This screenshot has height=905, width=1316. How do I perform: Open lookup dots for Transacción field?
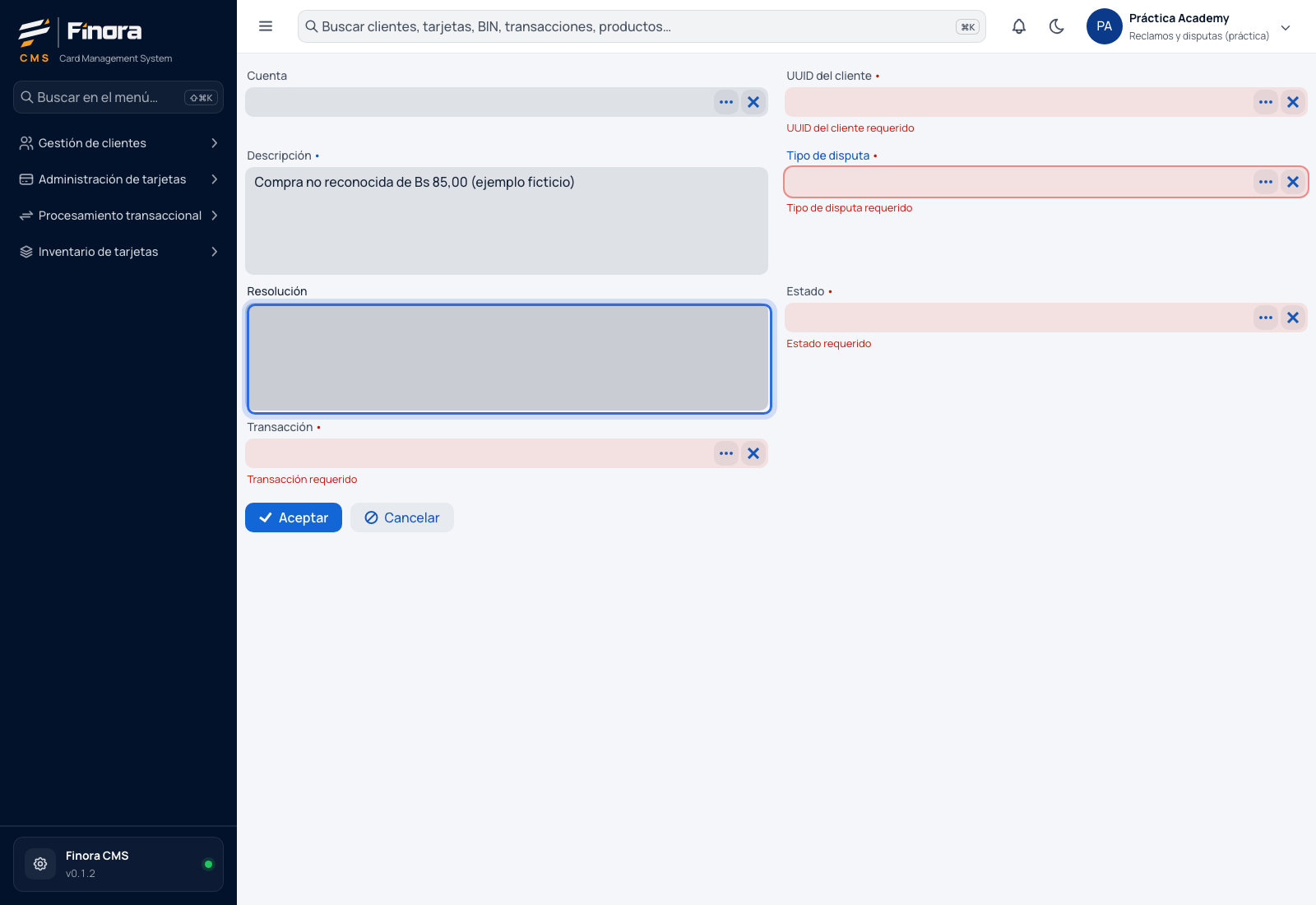click(x=726, y=453)
